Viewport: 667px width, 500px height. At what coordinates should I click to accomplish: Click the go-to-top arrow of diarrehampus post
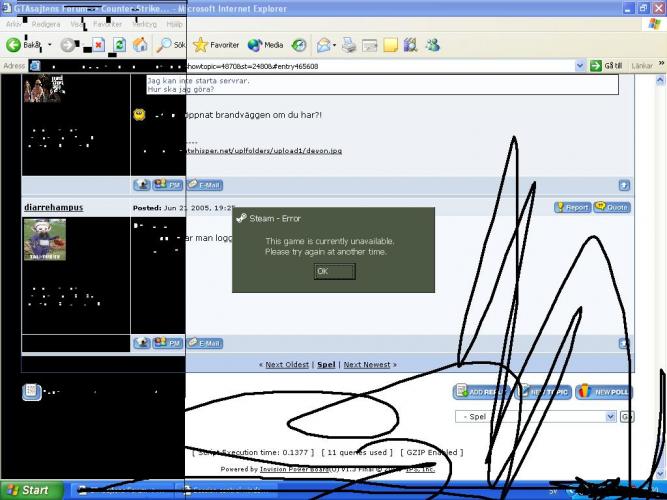pyautogui.click(x=624, y=343)
